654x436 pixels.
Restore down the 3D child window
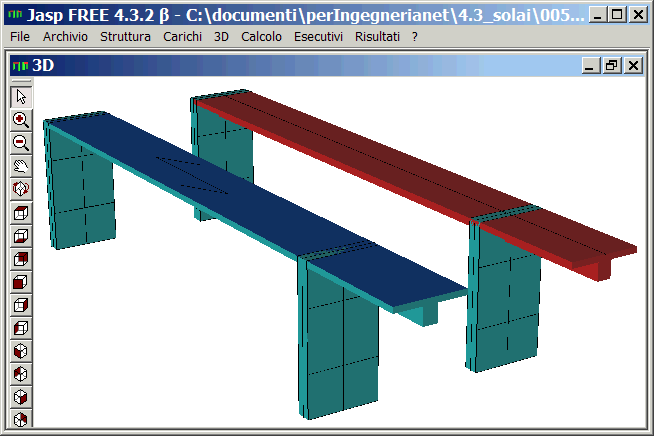click(x=612, y=66)
